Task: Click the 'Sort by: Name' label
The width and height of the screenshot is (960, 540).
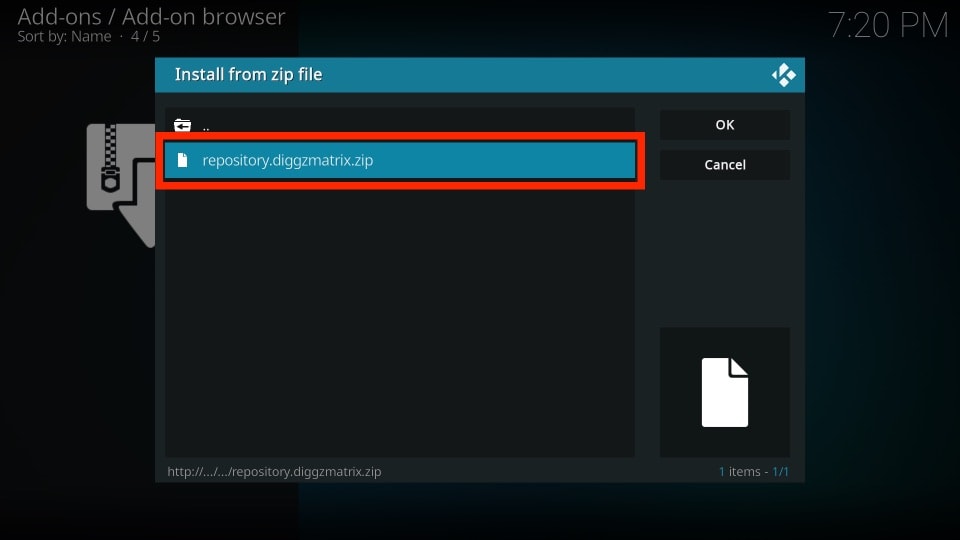Action: tap(64, 37)
